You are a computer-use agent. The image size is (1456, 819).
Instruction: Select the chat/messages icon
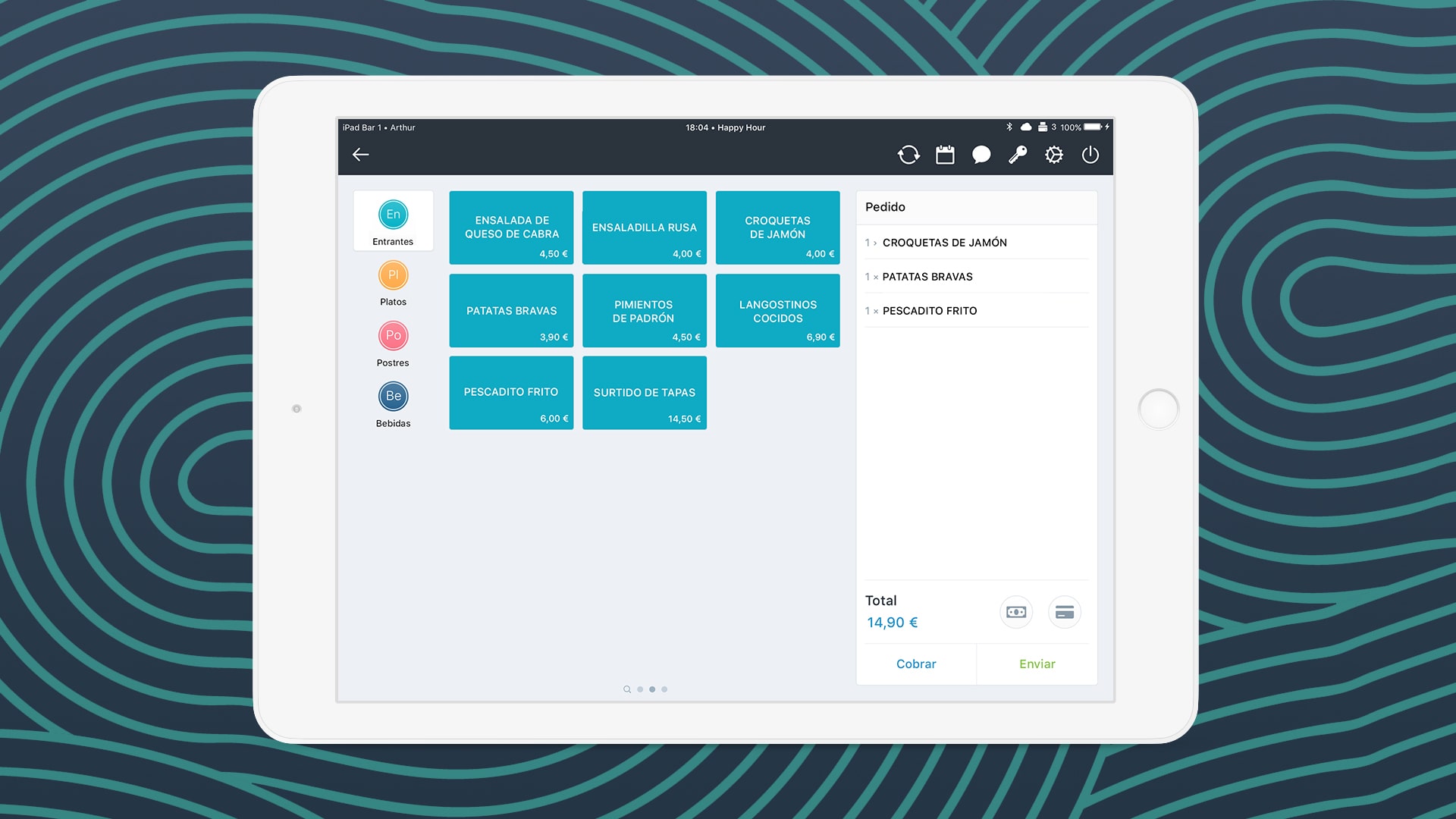pyautogui.click(x=981, y=154)
